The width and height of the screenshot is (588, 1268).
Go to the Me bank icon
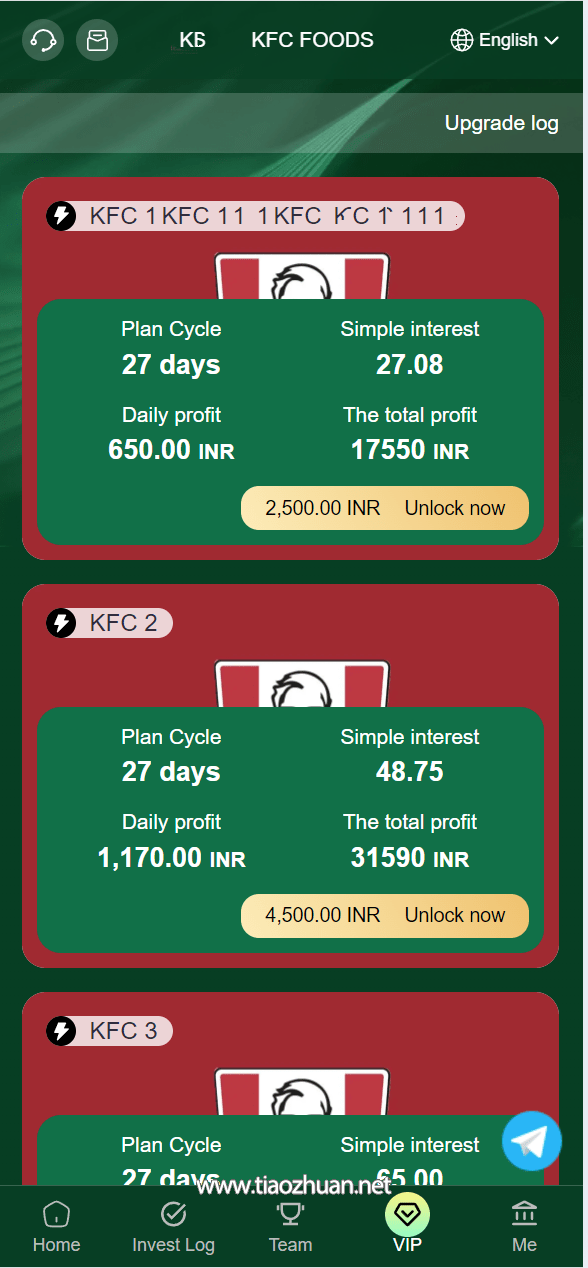click(524, 1214)
